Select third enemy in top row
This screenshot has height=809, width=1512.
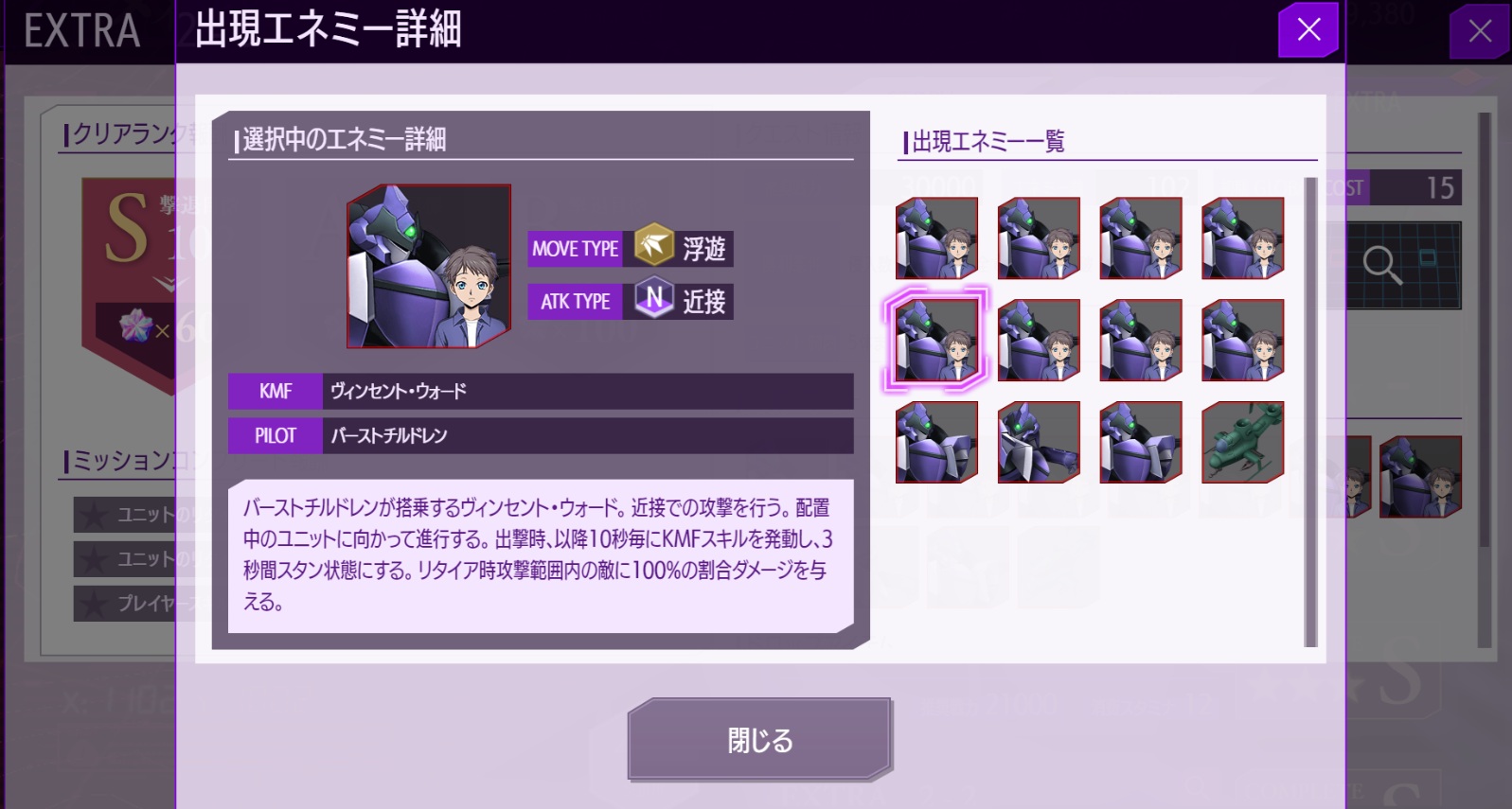pyautogui.click(x=1141, y=237)
